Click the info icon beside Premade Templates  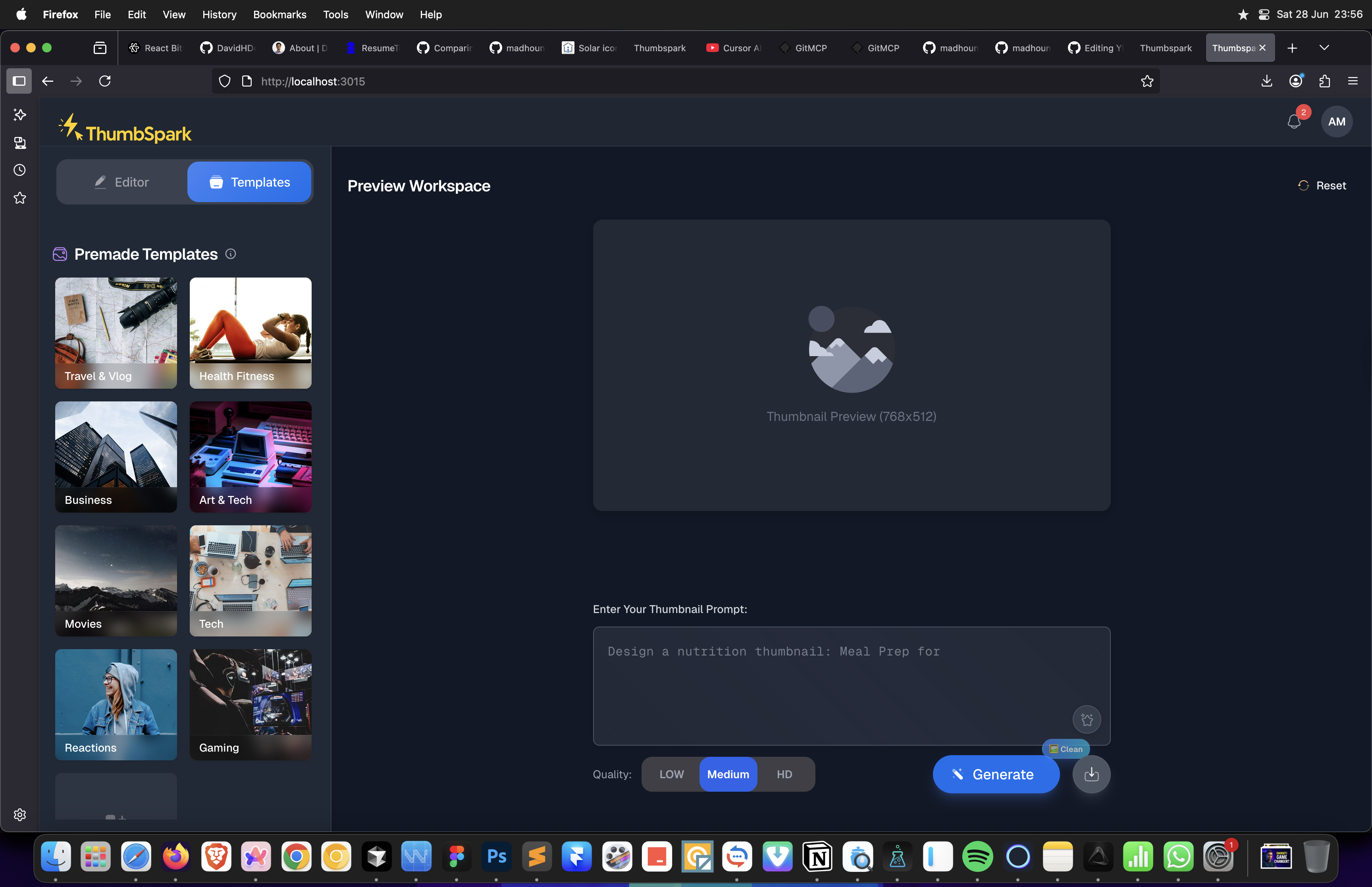point(231,254)
